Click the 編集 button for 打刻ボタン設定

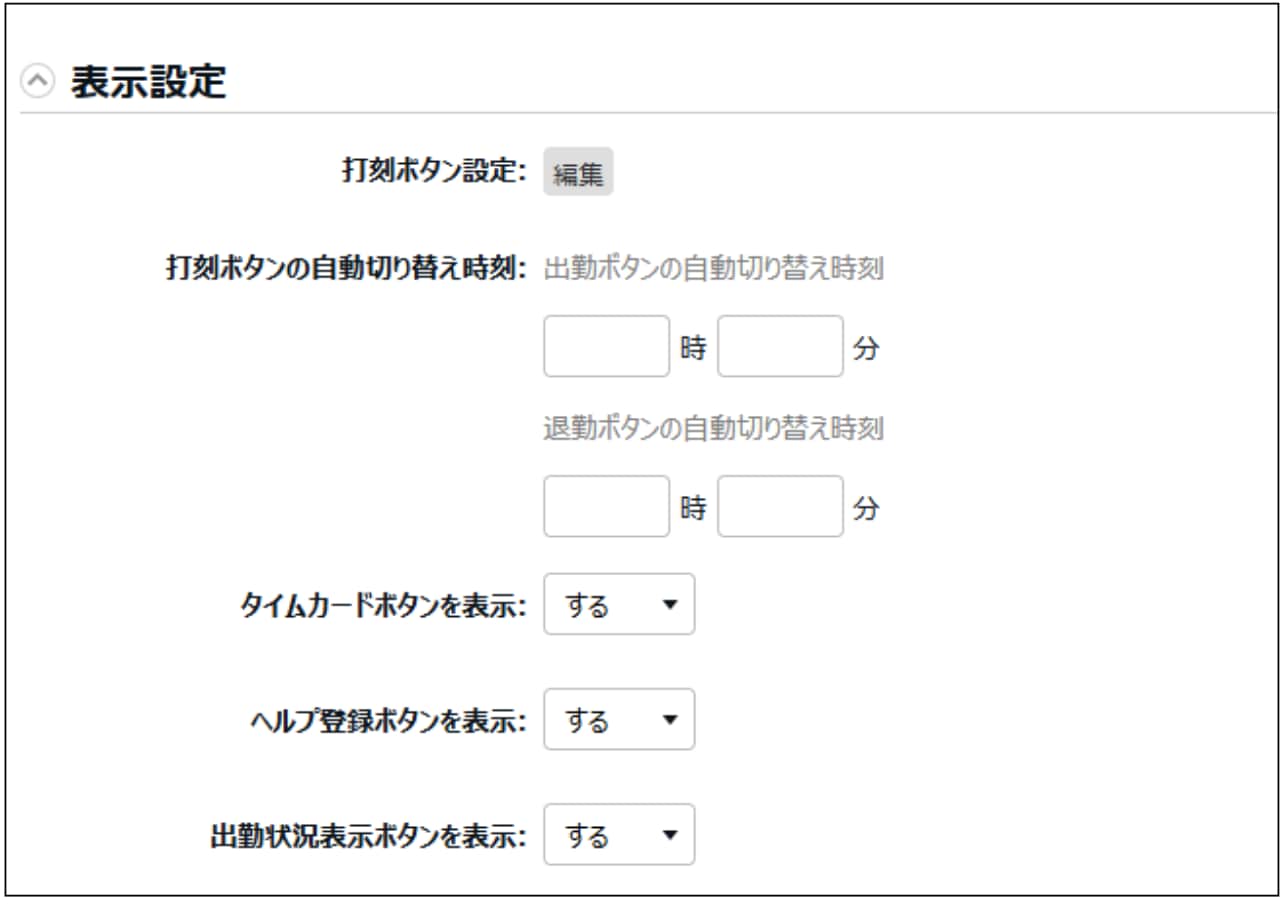coord(578,173)
